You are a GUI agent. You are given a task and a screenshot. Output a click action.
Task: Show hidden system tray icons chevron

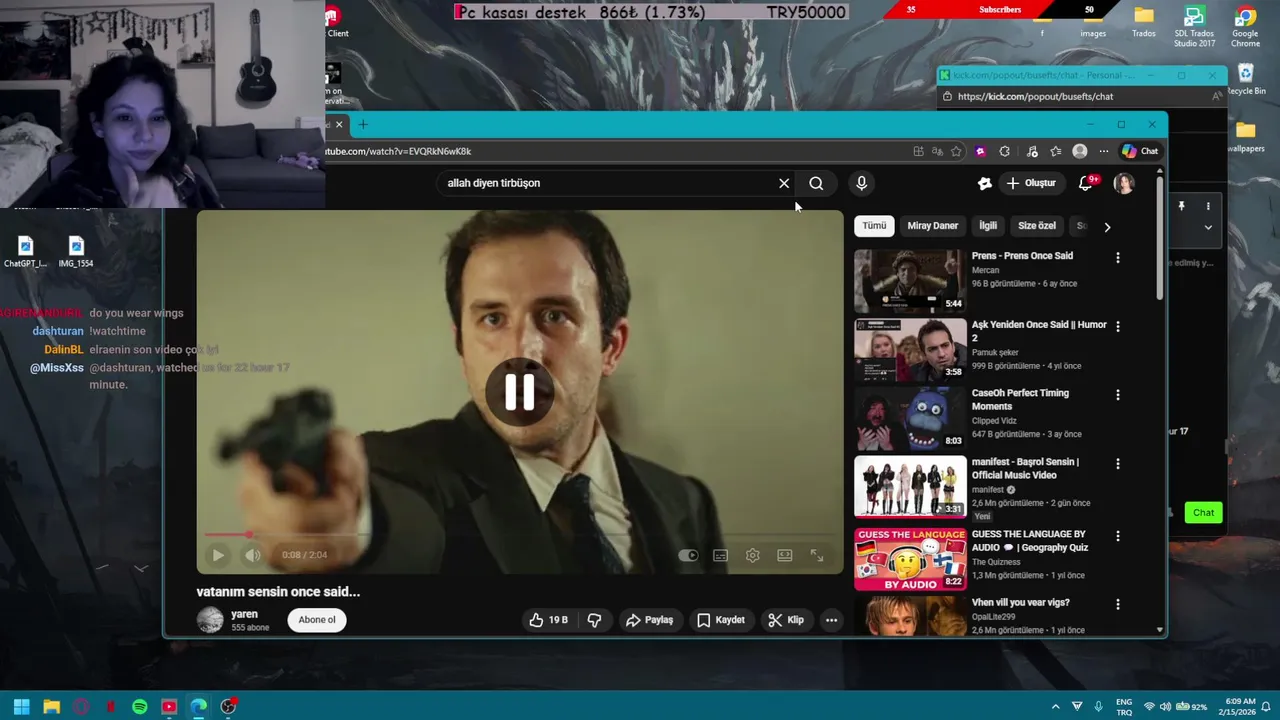[x=1055, y=706]
